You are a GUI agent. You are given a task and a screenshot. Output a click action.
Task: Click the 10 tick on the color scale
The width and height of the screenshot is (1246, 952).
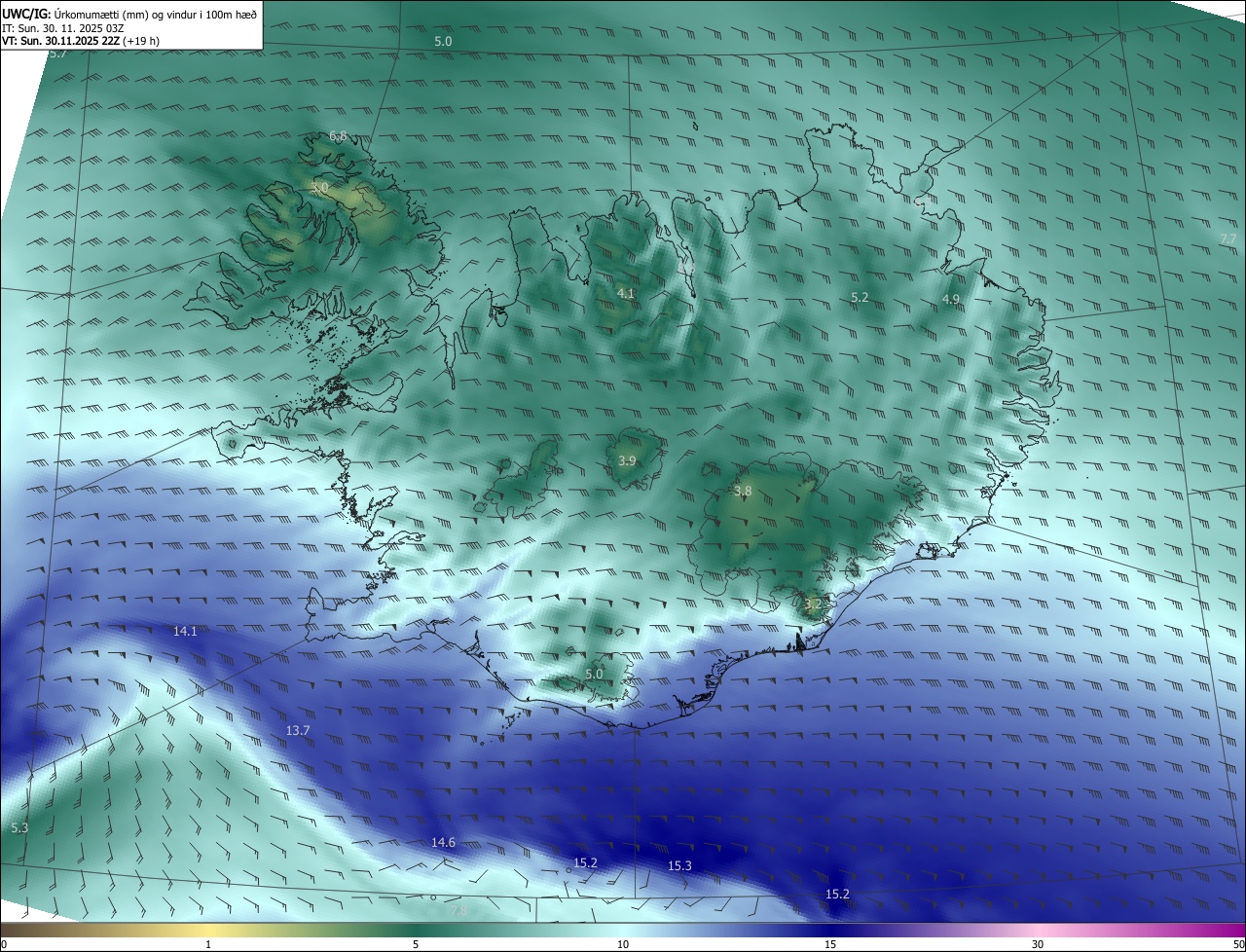[623, 944]
